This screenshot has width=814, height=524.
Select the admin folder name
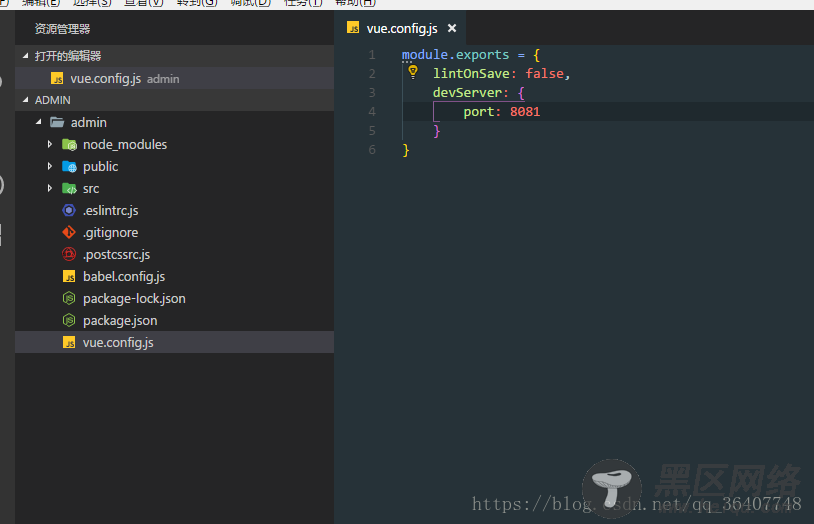[x=89, y=123]
